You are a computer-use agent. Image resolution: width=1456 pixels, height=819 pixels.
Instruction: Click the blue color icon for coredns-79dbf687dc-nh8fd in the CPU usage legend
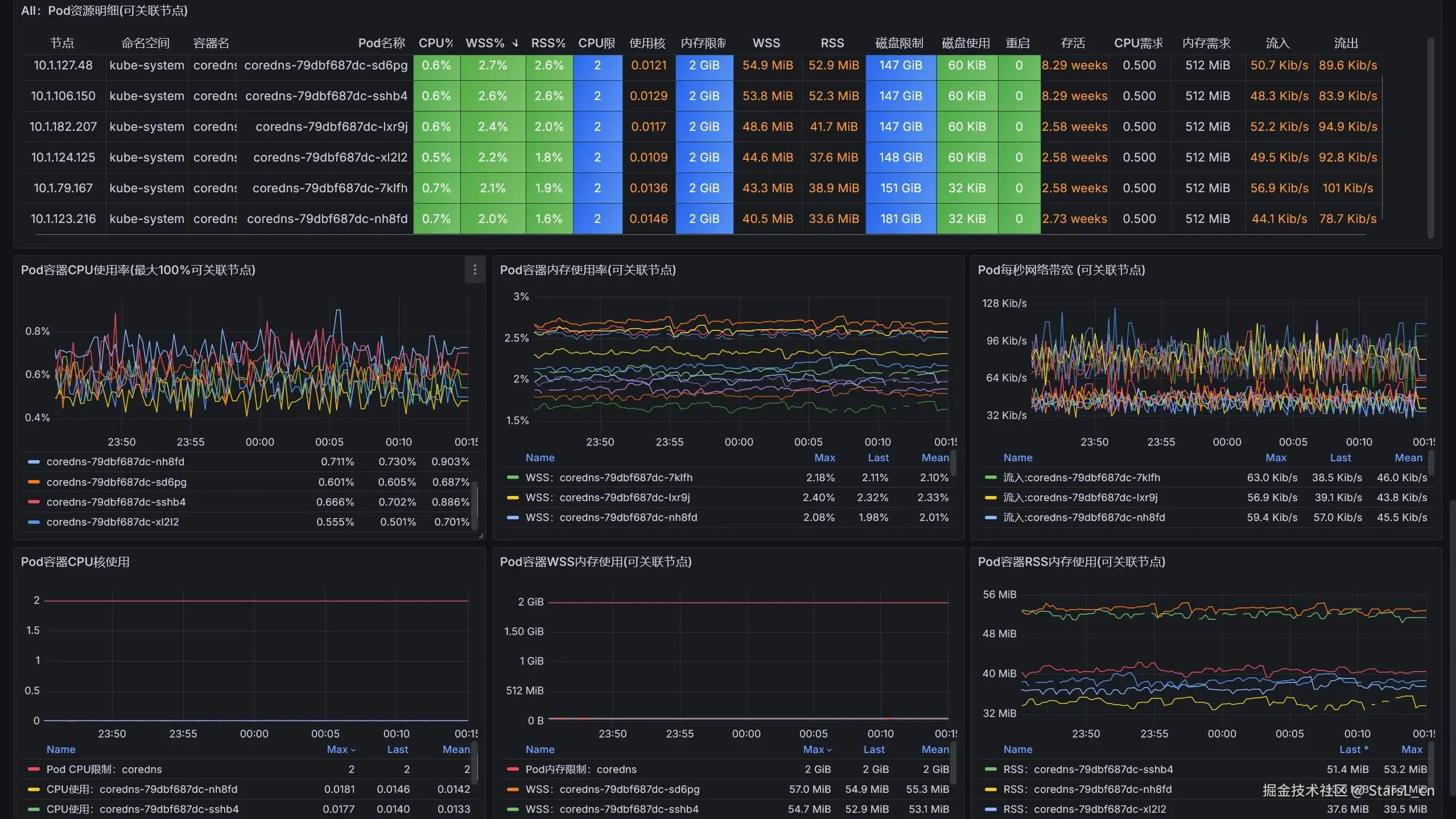point(34,462)
